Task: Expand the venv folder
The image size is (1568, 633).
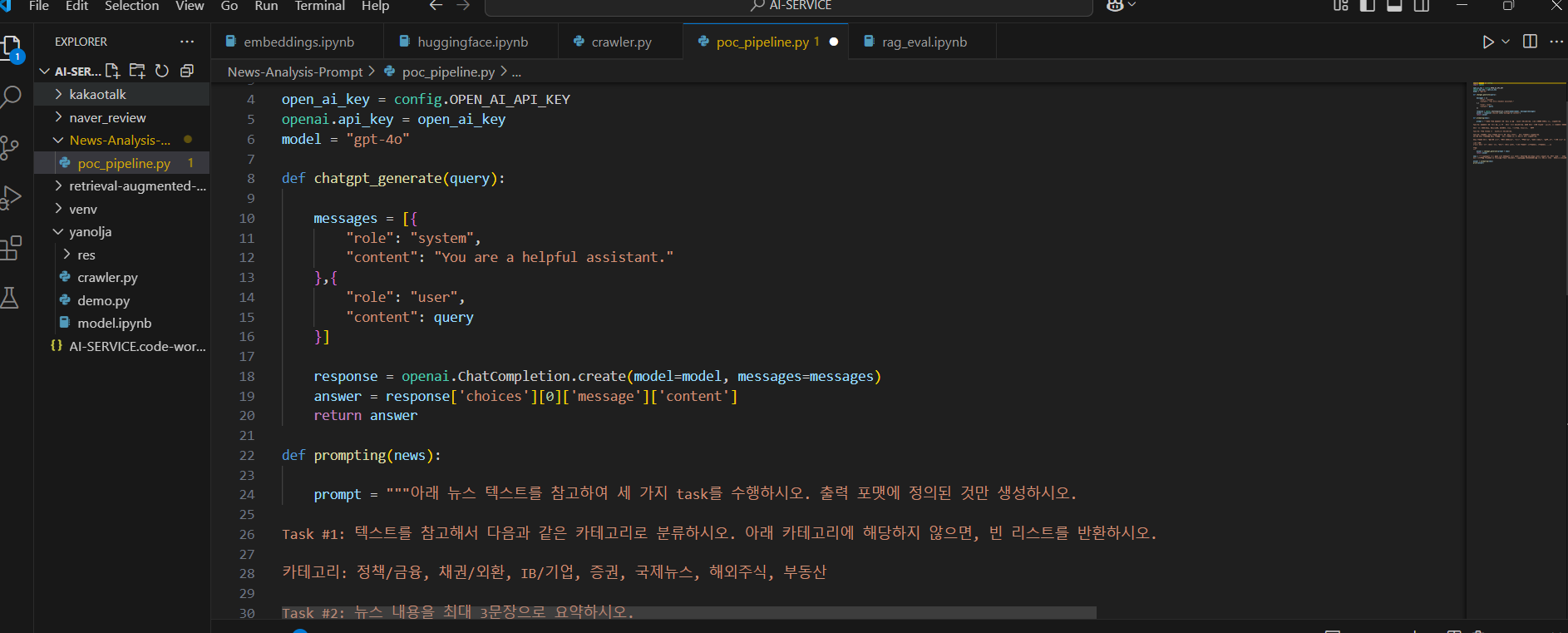Action: pyautogui.click(x=58, y=209)
